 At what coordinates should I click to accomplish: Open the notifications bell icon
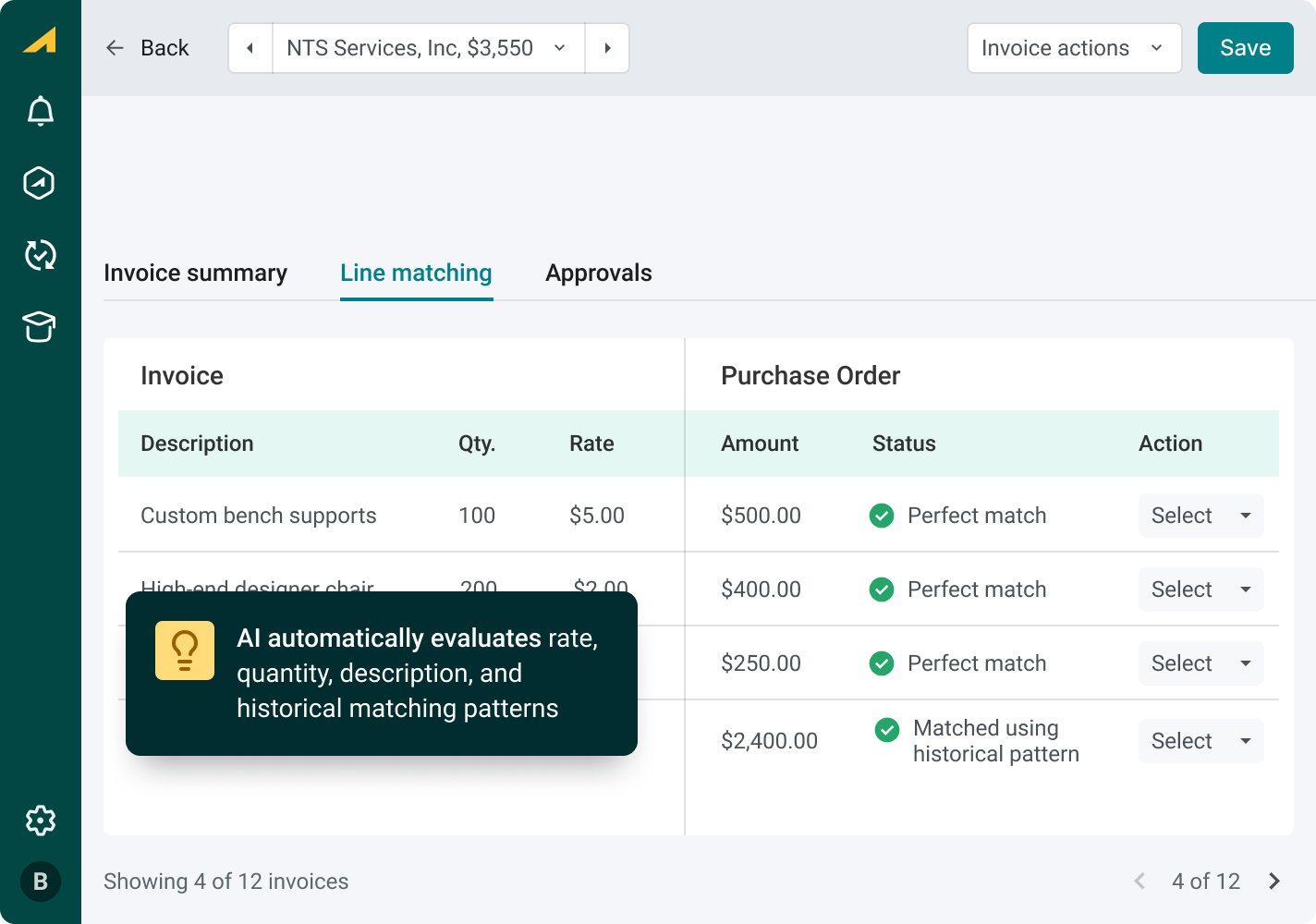pos(41,111)
